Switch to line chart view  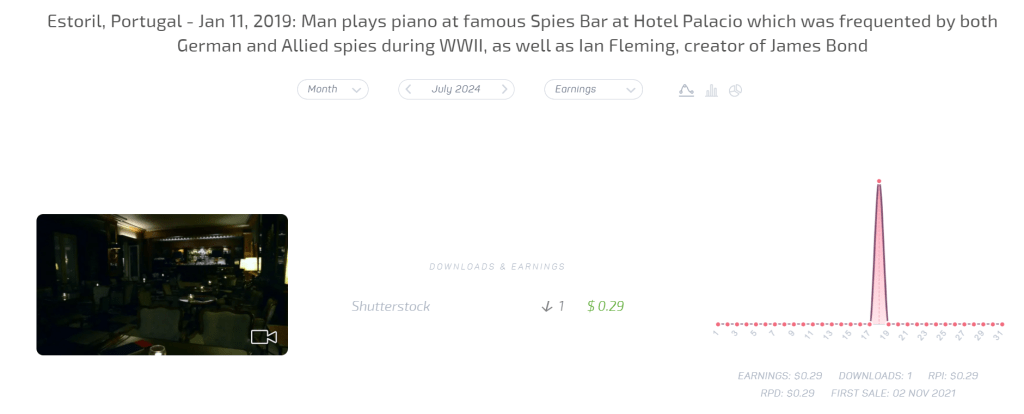686,90
